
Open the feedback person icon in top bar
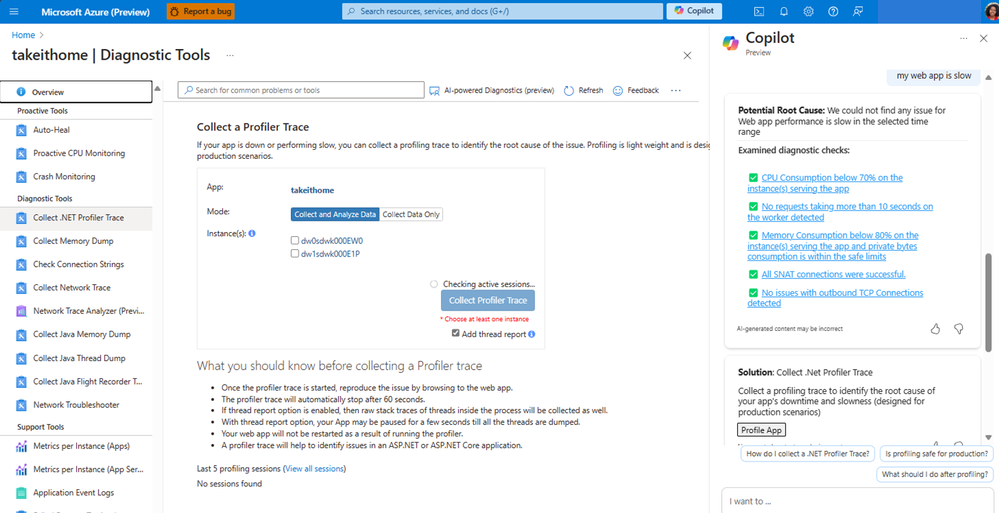858,11
